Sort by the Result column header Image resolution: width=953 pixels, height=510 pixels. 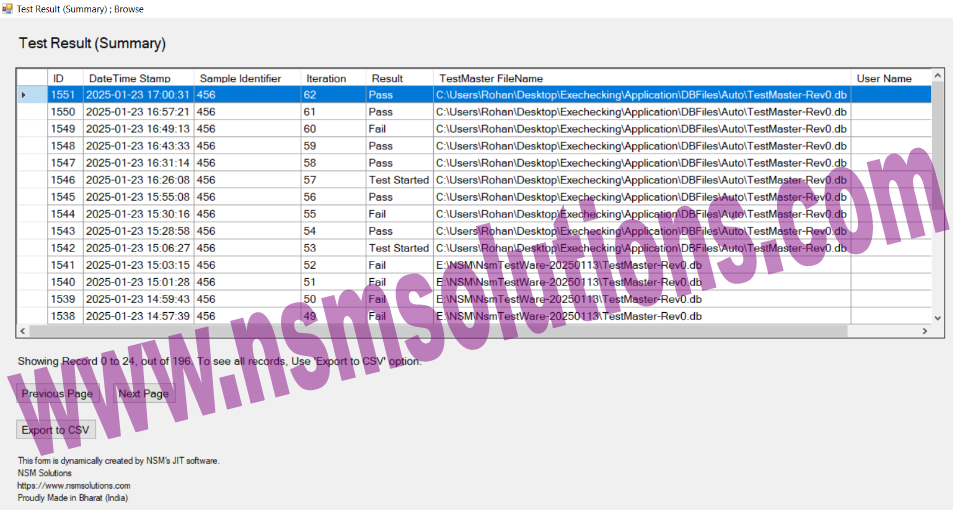[x=387, y=78]
